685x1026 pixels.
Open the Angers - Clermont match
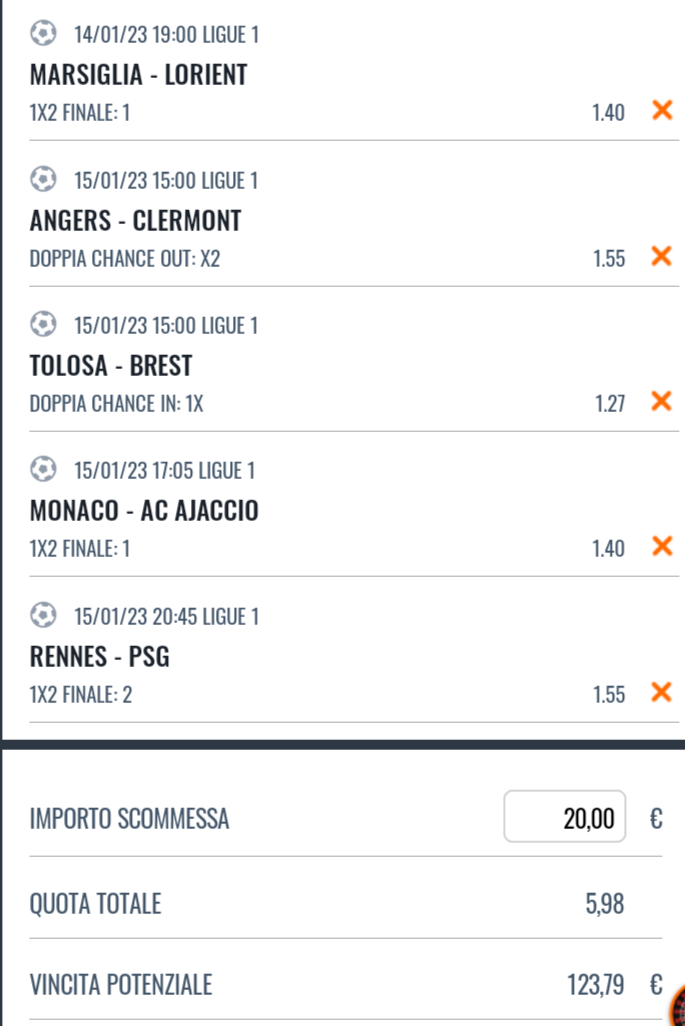(x=136, y=220)
